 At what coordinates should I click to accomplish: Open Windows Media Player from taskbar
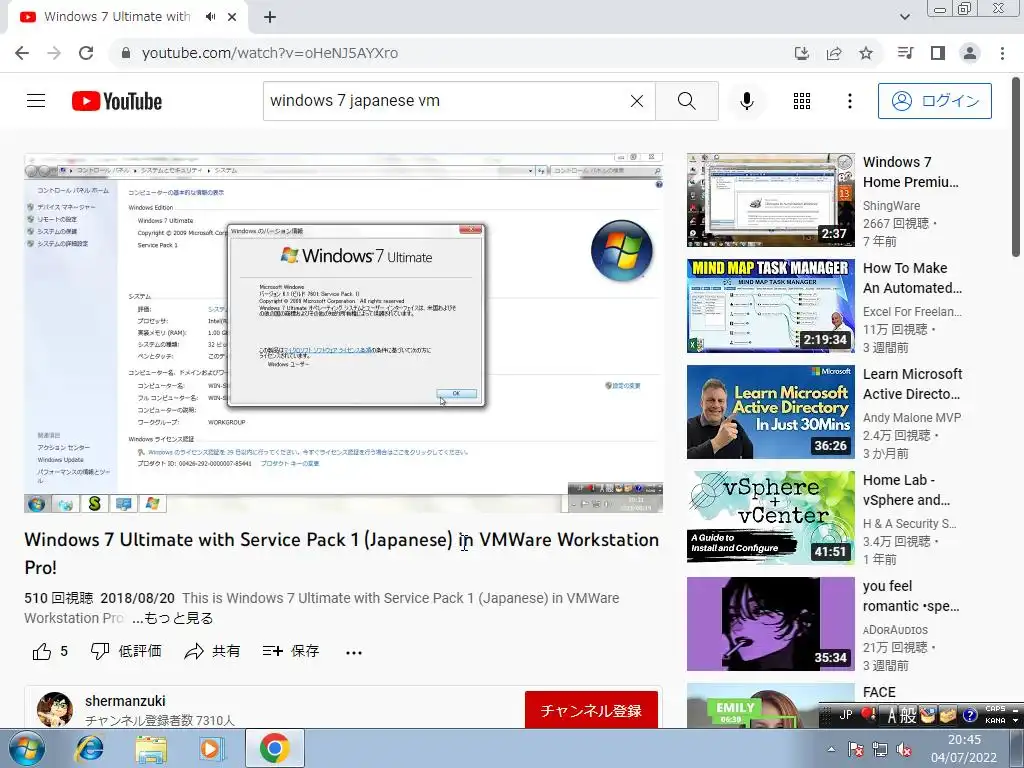212,749
